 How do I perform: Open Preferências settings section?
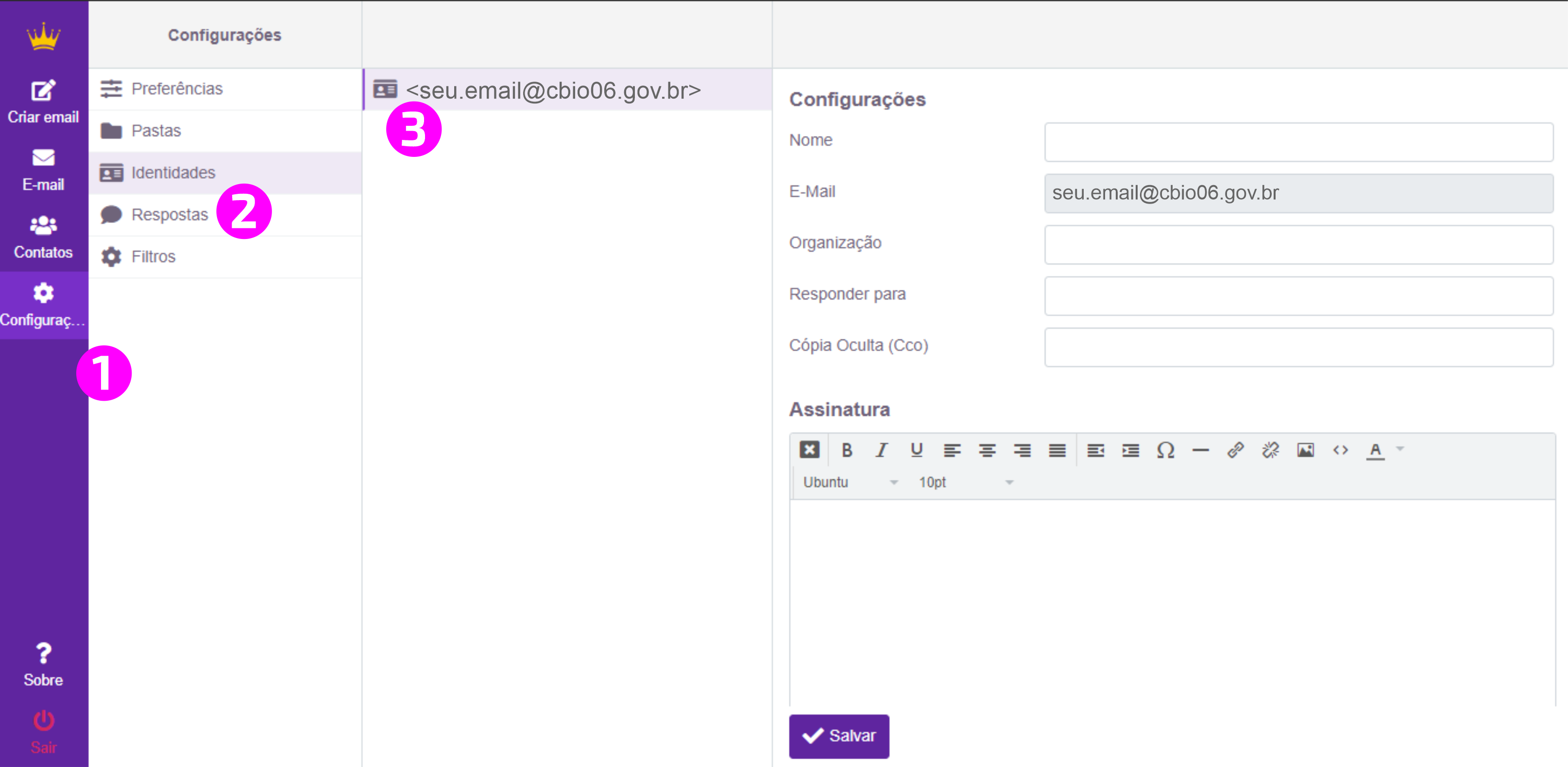(225, 89)
